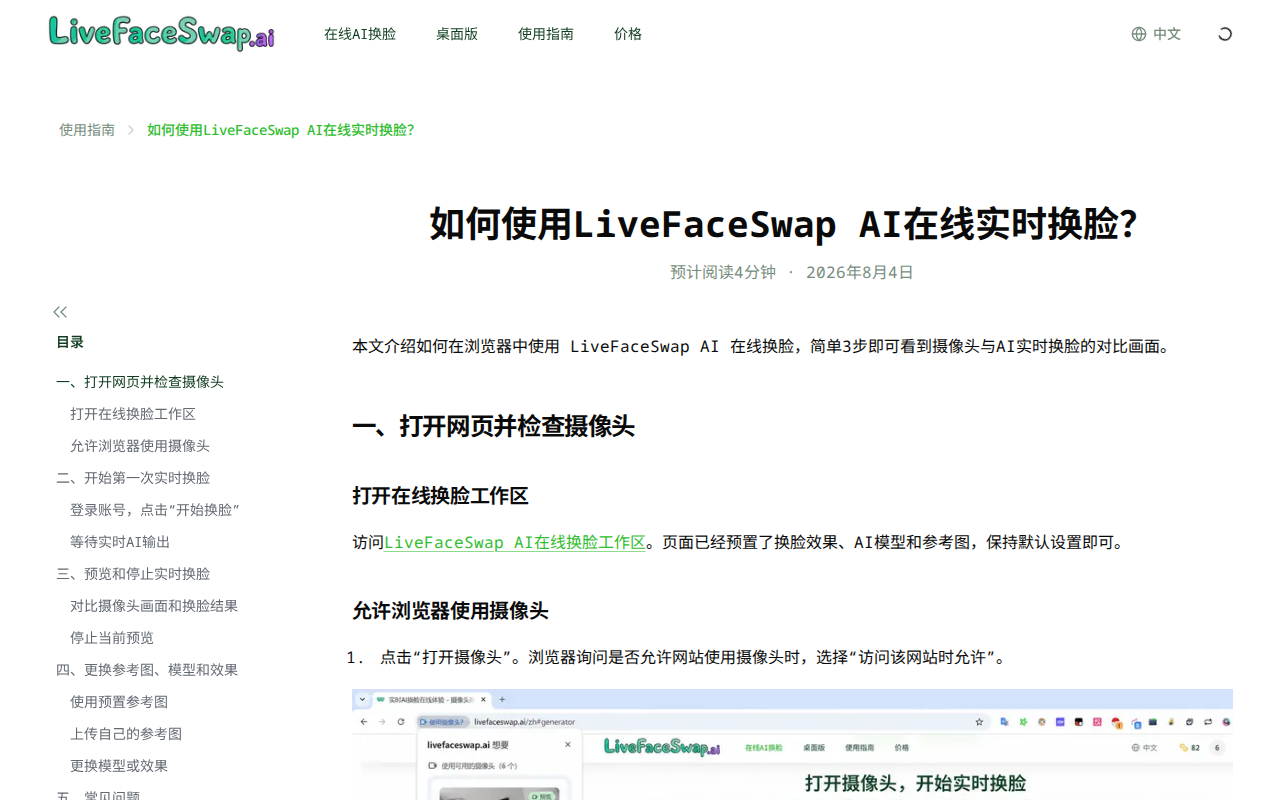
Task: Click the LiveFaceSwap.ai logo
Action: [161, 33]
